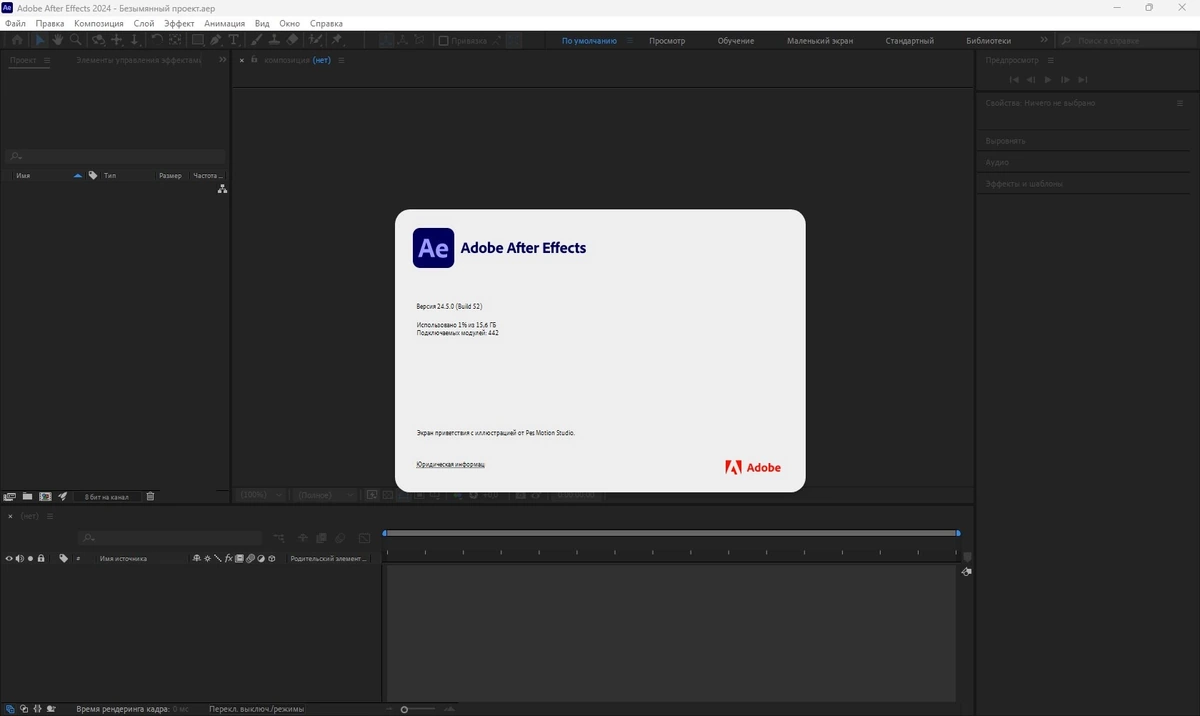Expand hidden panel tabs with double chevron
This screenshot has width=1200, height=716.
click(222, 60)
